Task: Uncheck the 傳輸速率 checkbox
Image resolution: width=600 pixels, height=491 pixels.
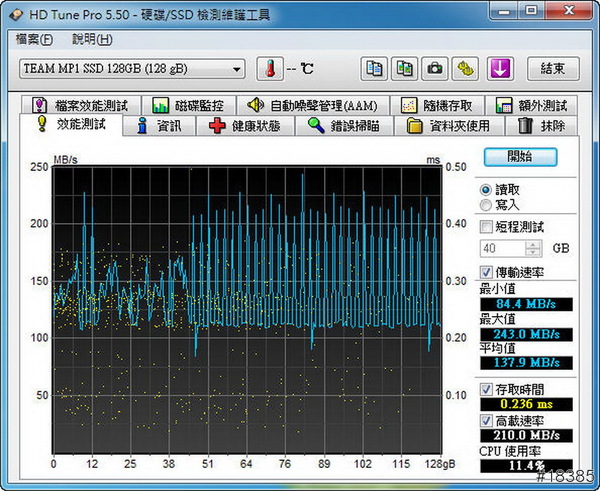Action: tap(487, 272)
